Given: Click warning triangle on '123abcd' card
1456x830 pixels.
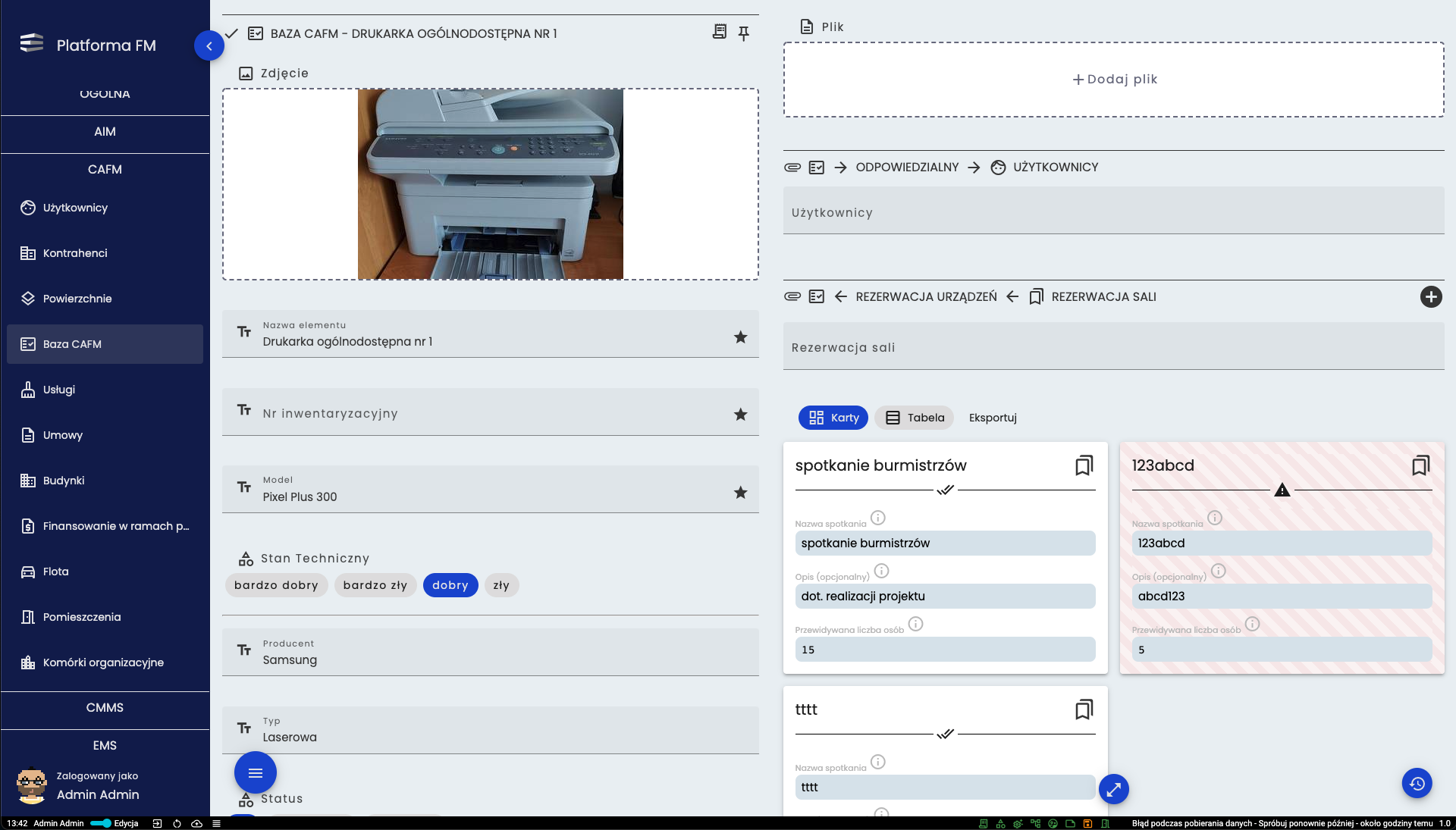Looking at the screenshot, I should click(1282, 490).
